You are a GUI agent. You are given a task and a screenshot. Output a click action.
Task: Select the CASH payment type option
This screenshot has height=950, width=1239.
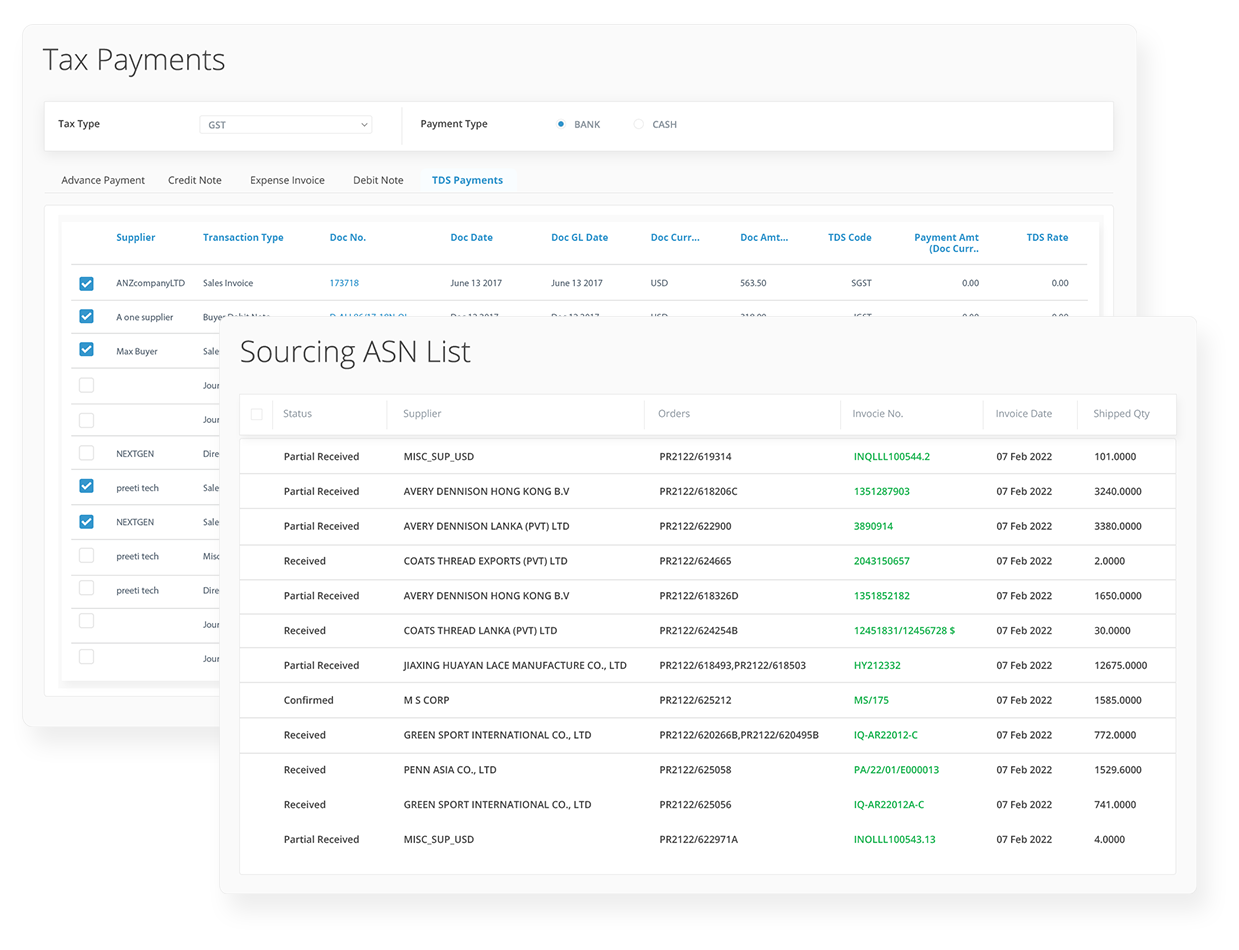click(638, 124)
